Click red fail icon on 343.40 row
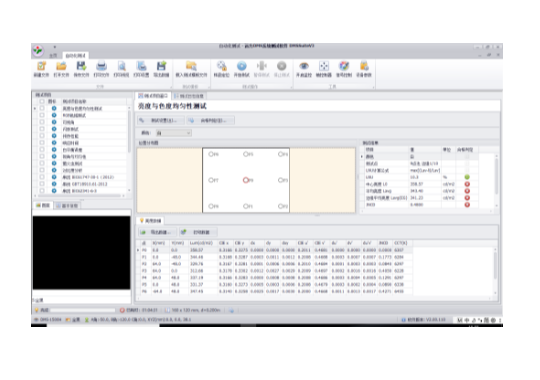 pyautogui.click(x=467, y=191)
